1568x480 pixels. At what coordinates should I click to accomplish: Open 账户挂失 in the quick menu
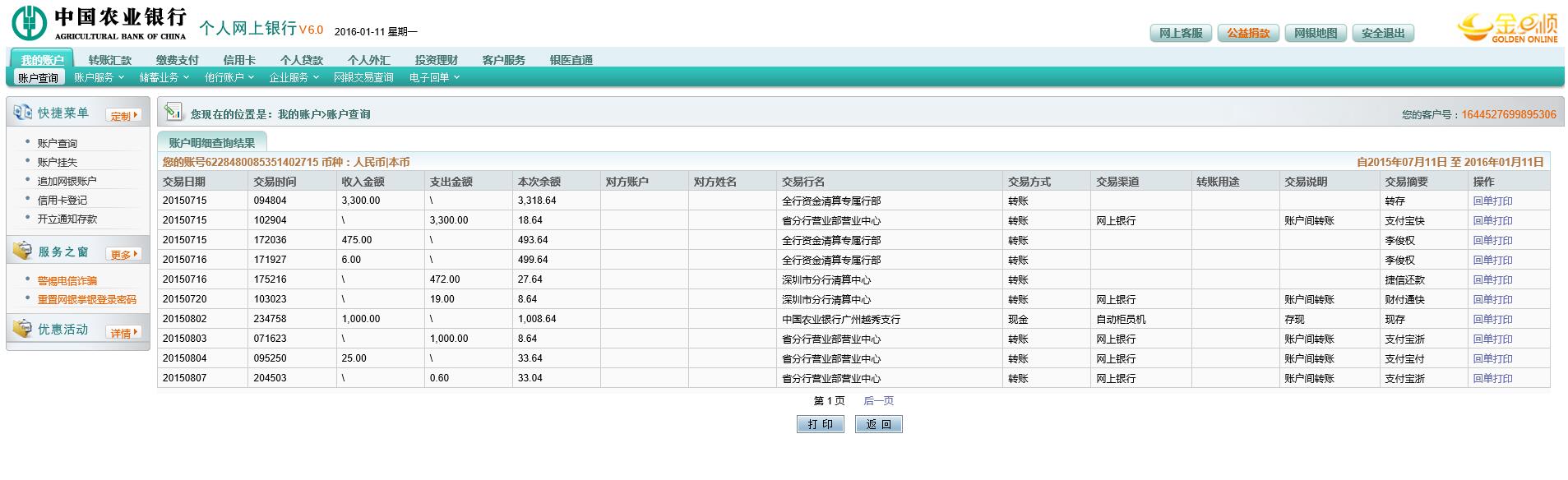pos(57,162)
